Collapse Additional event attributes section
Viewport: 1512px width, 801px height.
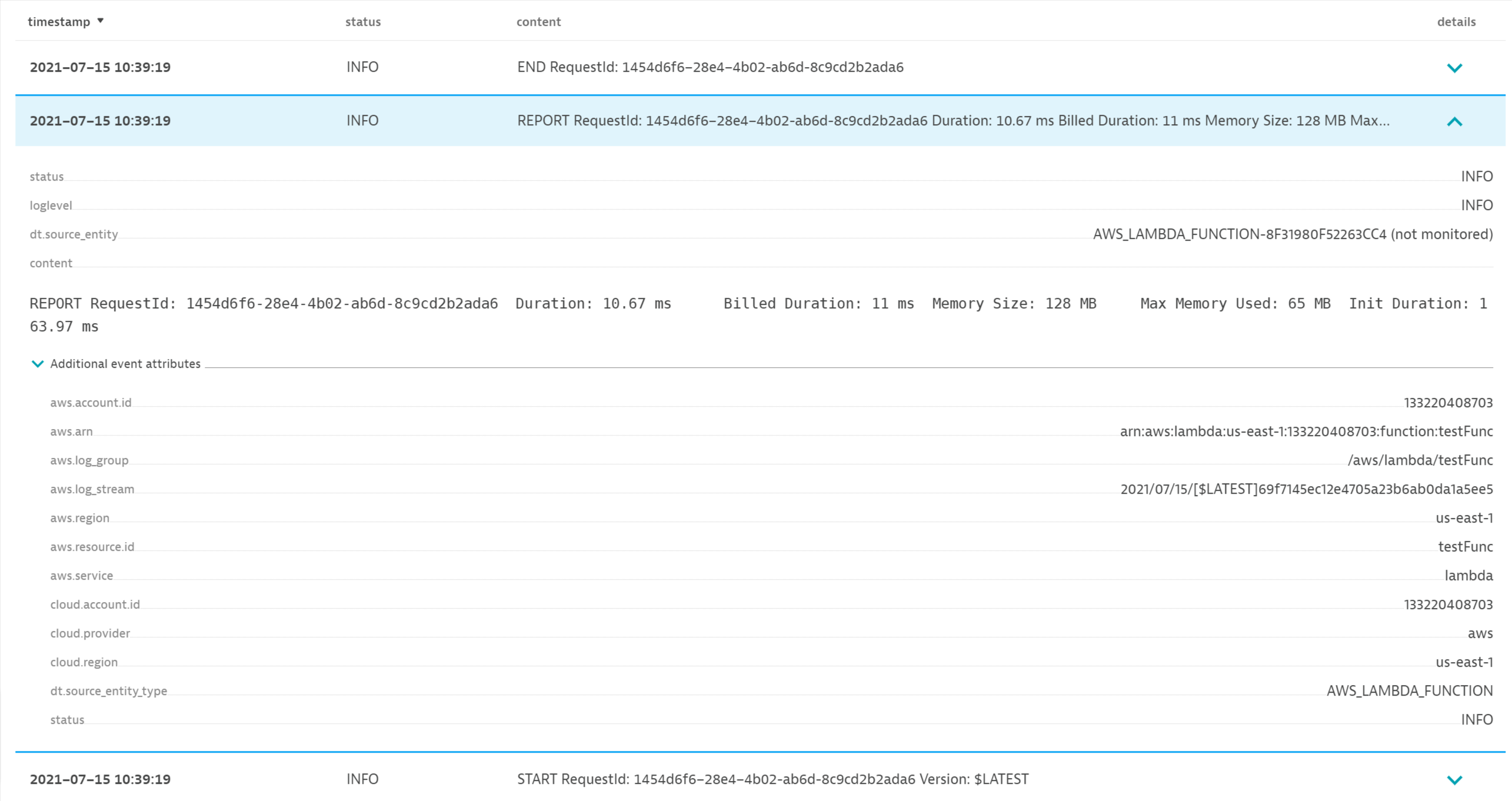tap(38, 364)
